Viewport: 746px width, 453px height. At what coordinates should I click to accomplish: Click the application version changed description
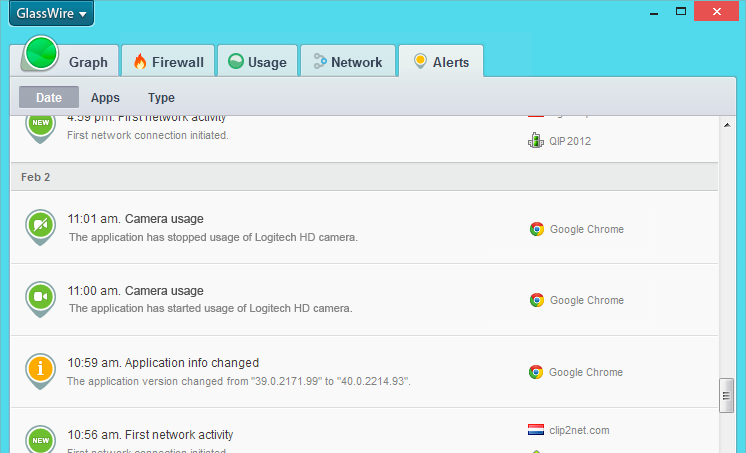pos(239,381)
